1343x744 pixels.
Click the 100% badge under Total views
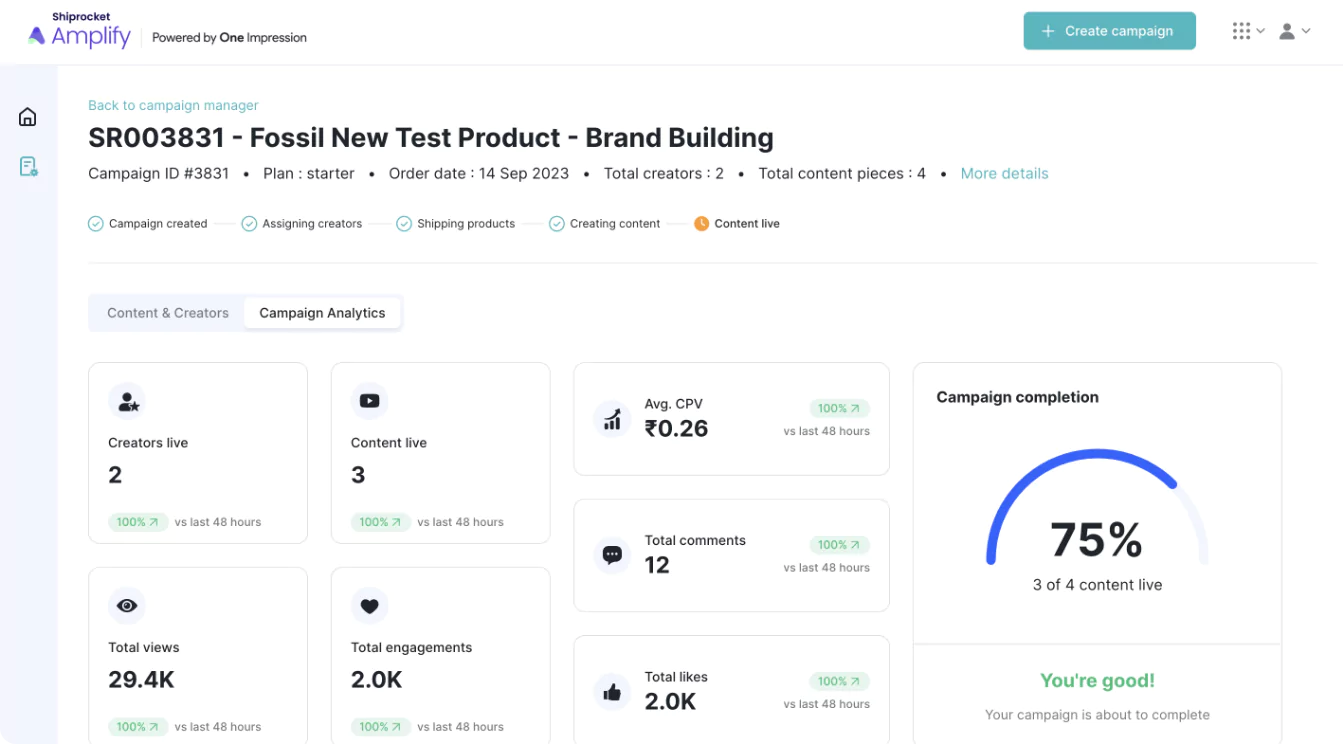[x=138, y=727]
